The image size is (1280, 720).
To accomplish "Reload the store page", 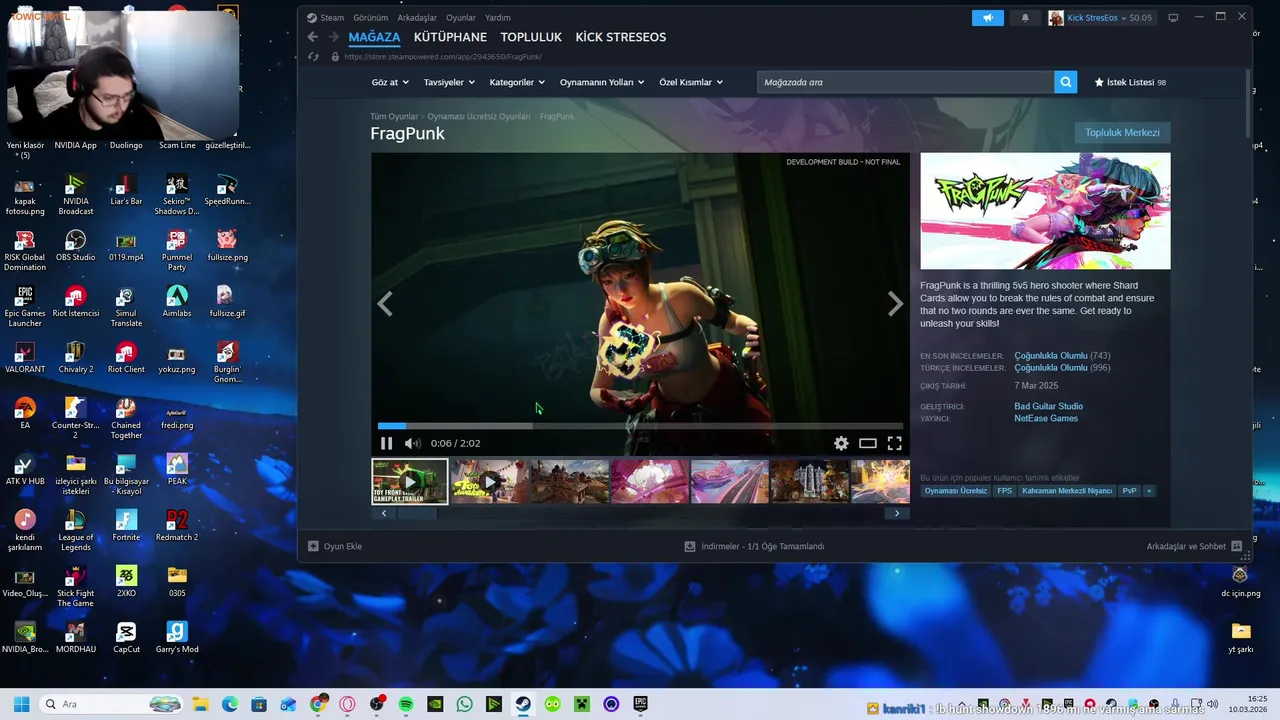I will tap(314, 57).
